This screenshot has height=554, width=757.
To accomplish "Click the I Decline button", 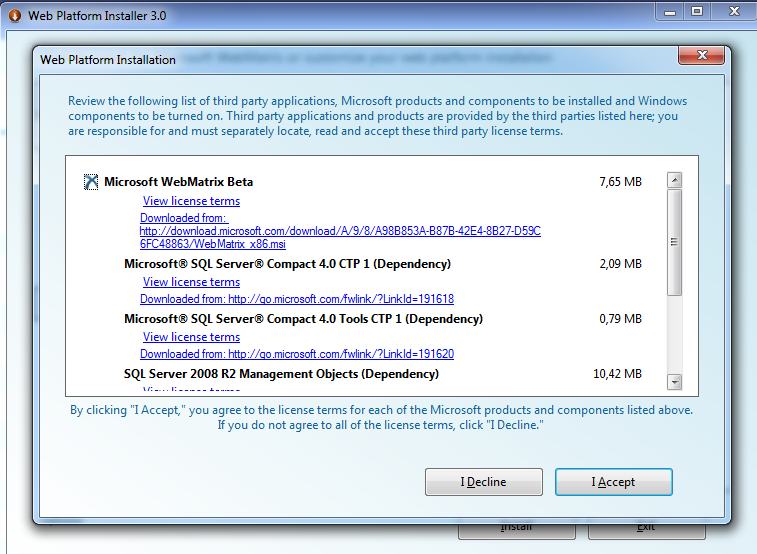I will click(x=484, y=482).
